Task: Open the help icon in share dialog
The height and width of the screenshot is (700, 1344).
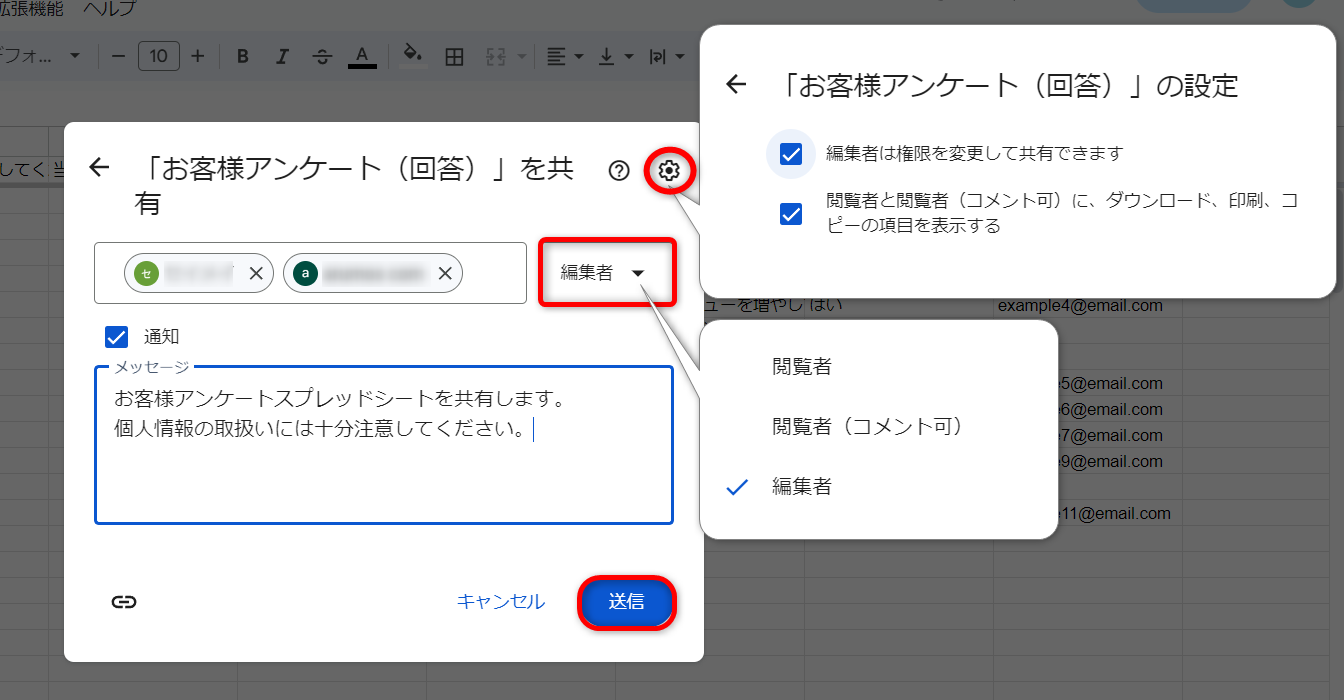Action: [619, 171]
